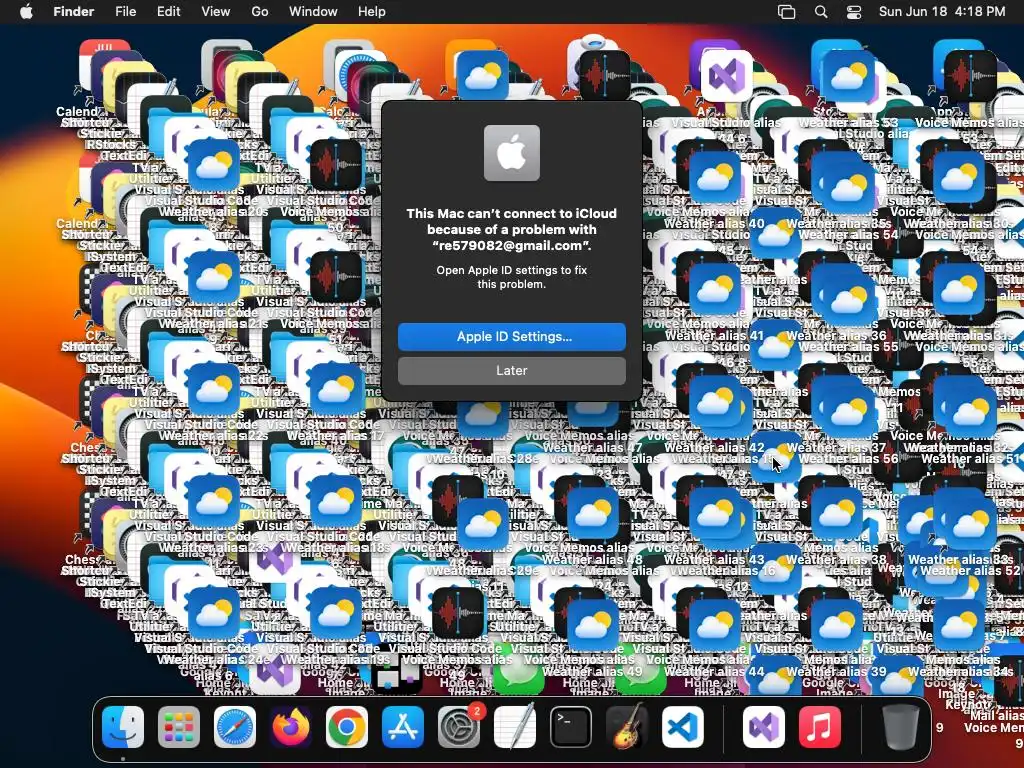Open System Settings with badge 2
The width and height of the screenshot is (1024, 768).
point(459,727)
